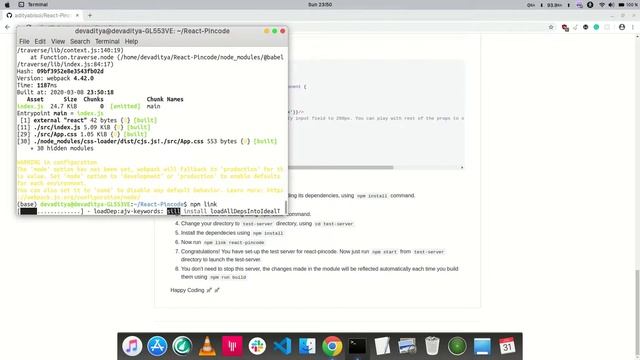Open the Preview photos icon in dock

[x=407, y=346]
